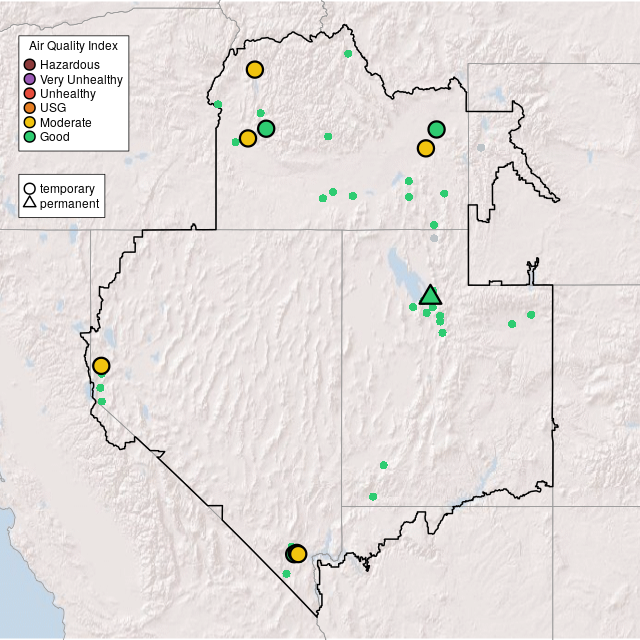Select the yellow circle below the northeast green circle
This screenshot has width=640, height=640.
point(426,149)
